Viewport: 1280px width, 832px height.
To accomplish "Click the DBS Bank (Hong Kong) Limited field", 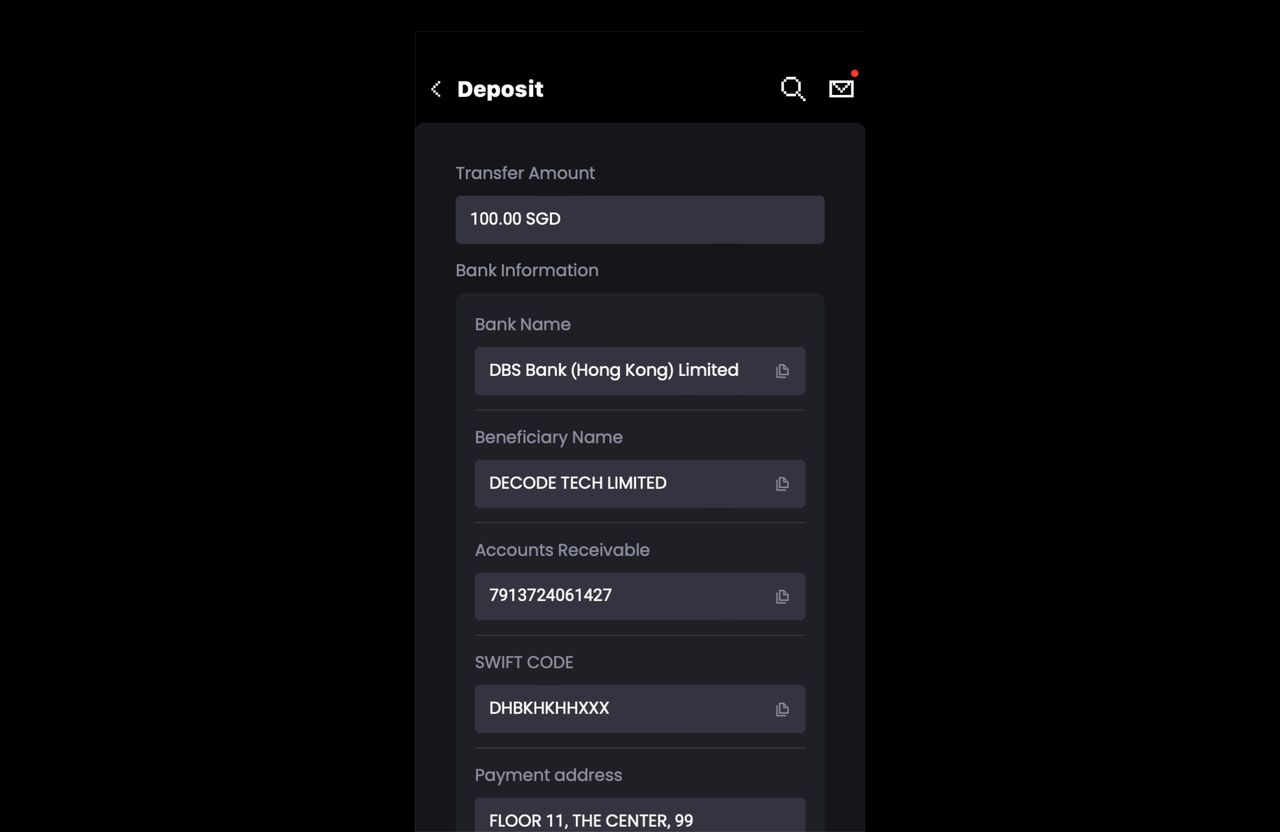I will pyautogui.click(x=640, y=371).
